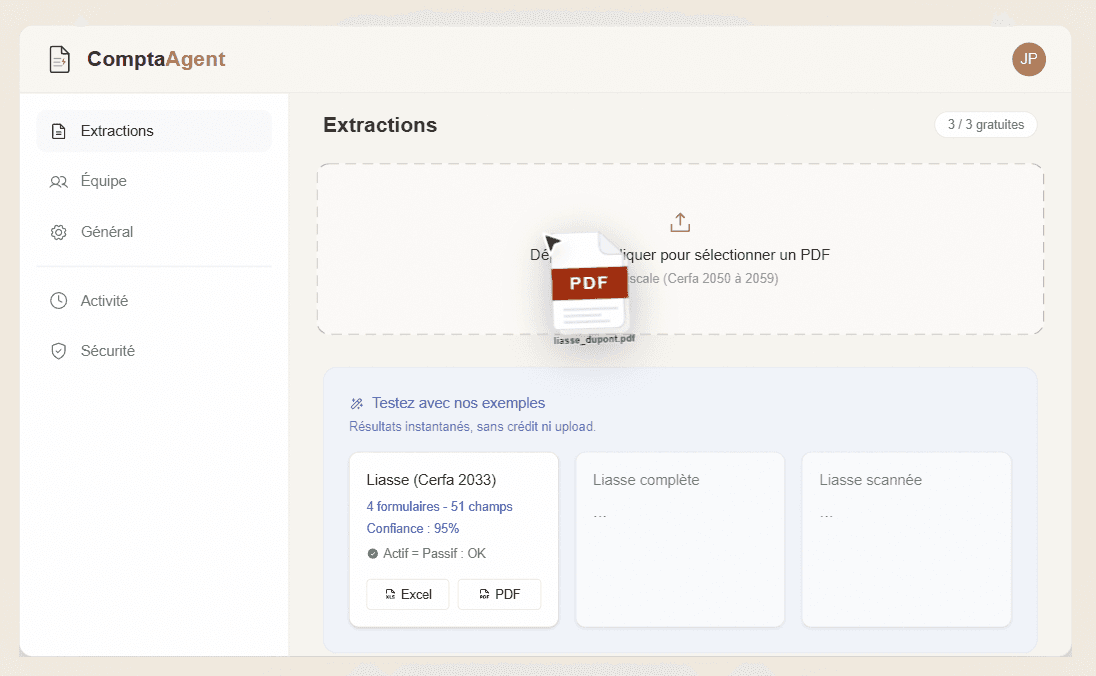Click the checkmark icon beside Actif = Passif

coord(373,553)
